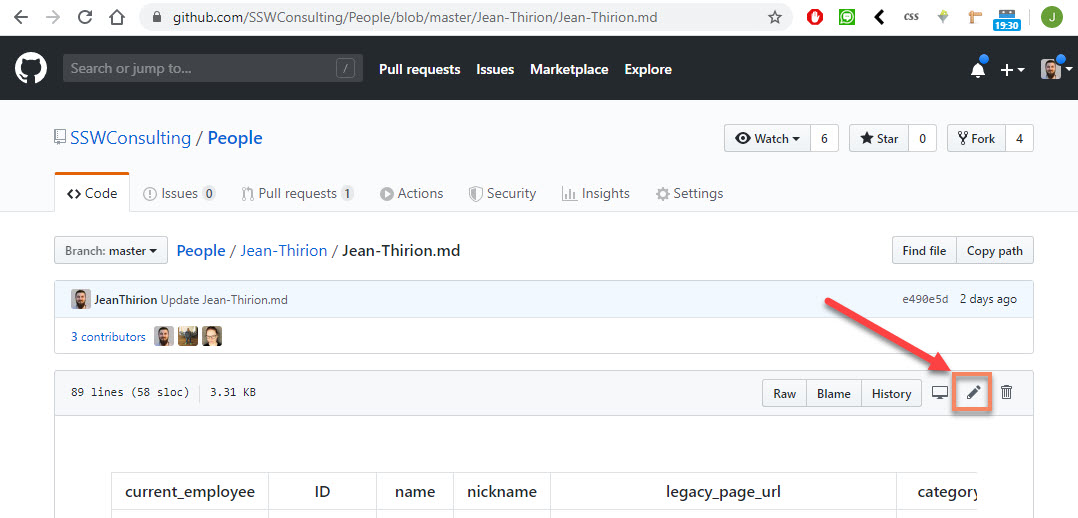Open People in the file breadcrumb
The width and height of the screenshot is (1078, 518).
[201, 250]
